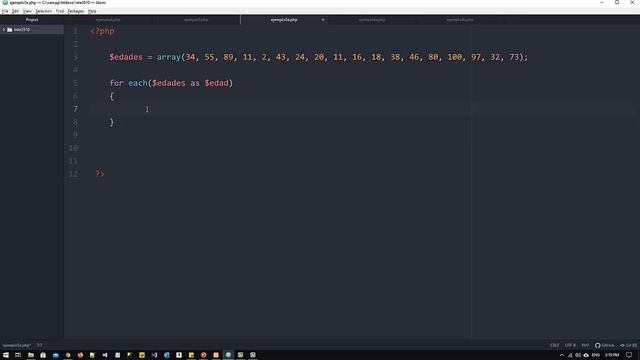The image size is (640, 360).
Task: Open the Help menu
Action: tap(92, 11)
